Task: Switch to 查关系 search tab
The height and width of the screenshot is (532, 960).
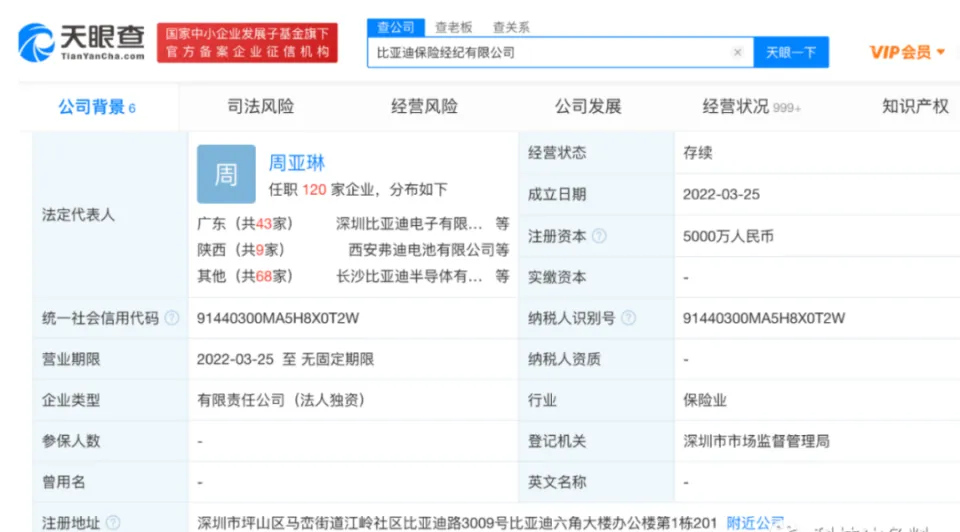Action: pyautogui.click(x=511, y=27)
